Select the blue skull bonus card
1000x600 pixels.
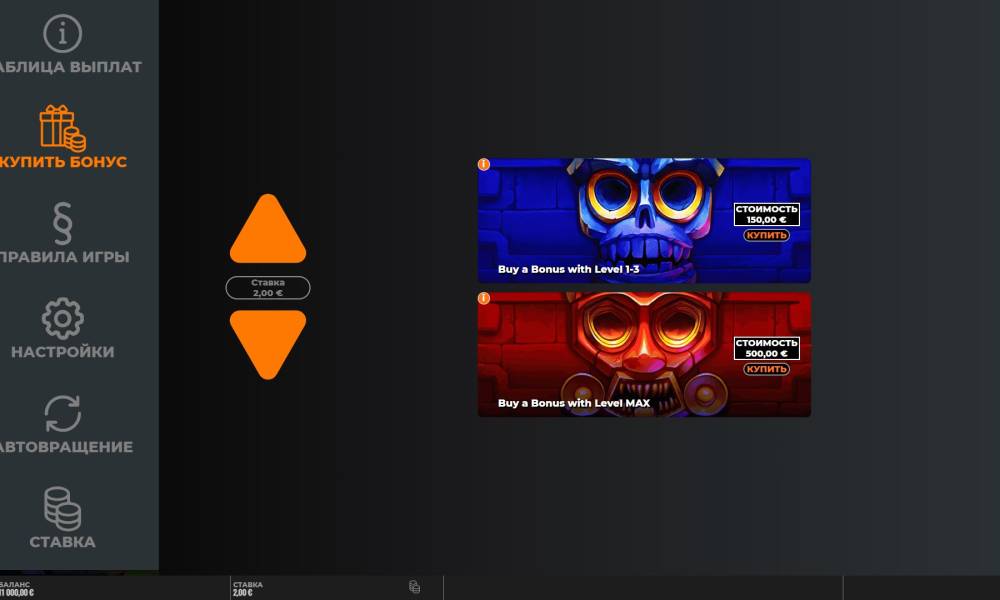click(x=644, y=221)
